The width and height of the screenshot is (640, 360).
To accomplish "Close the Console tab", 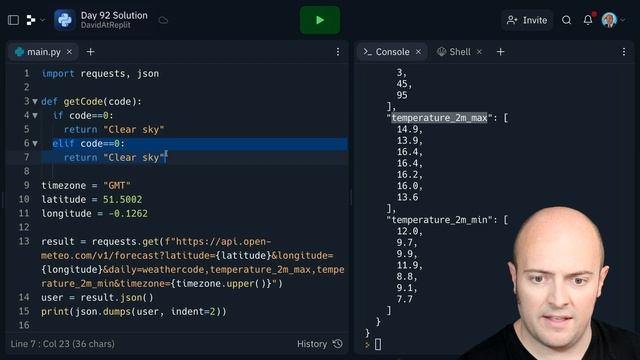I will click(418, 52).
